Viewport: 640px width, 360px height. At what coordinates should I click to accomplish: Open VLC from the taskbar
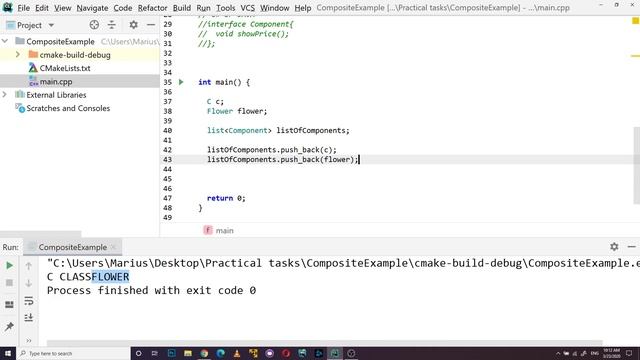pyautogui.click(x=237, y=353)
